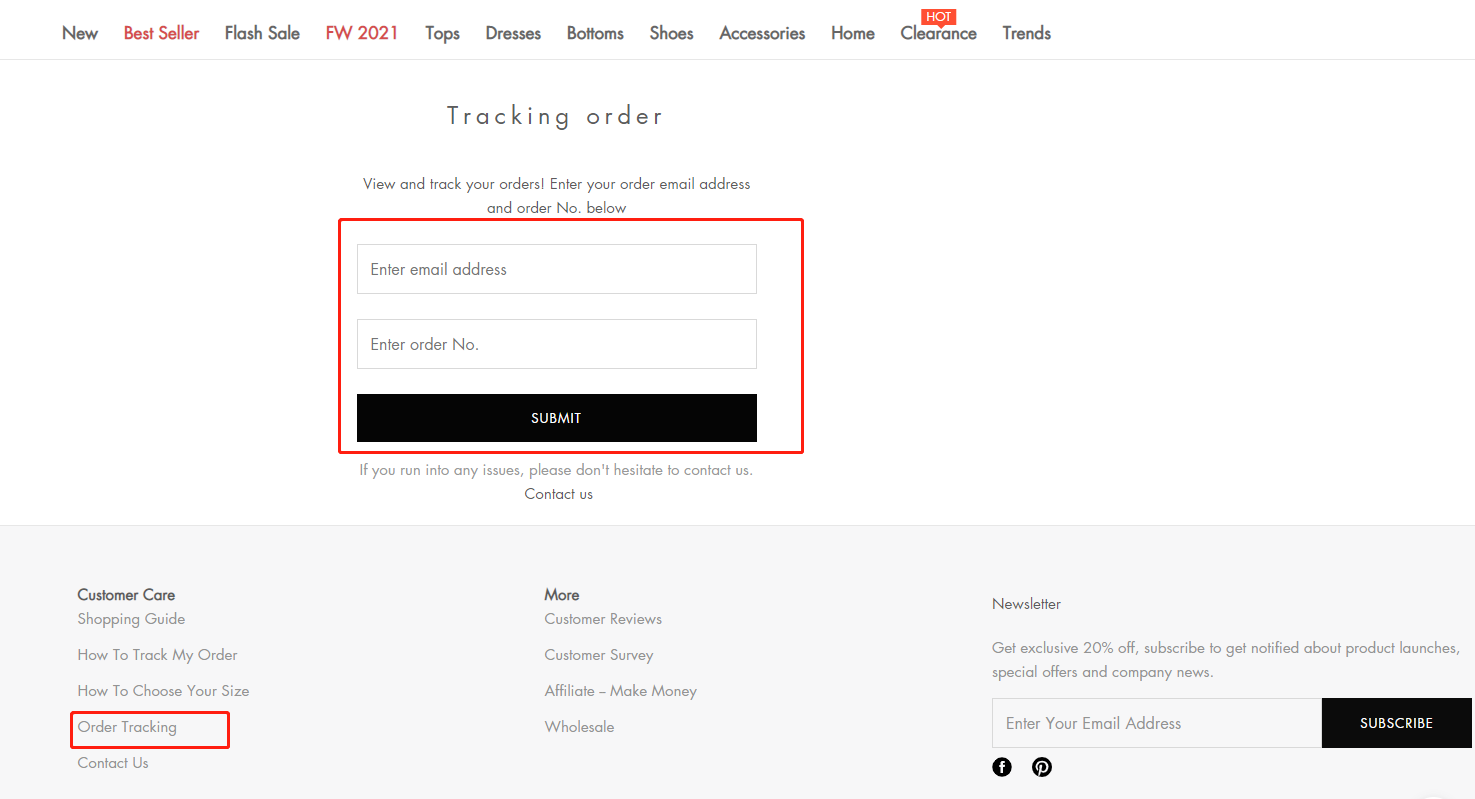Go to Best Seller category
Image resolution: width=1475 pixels, height=799 pixels.
coord(161,33)
